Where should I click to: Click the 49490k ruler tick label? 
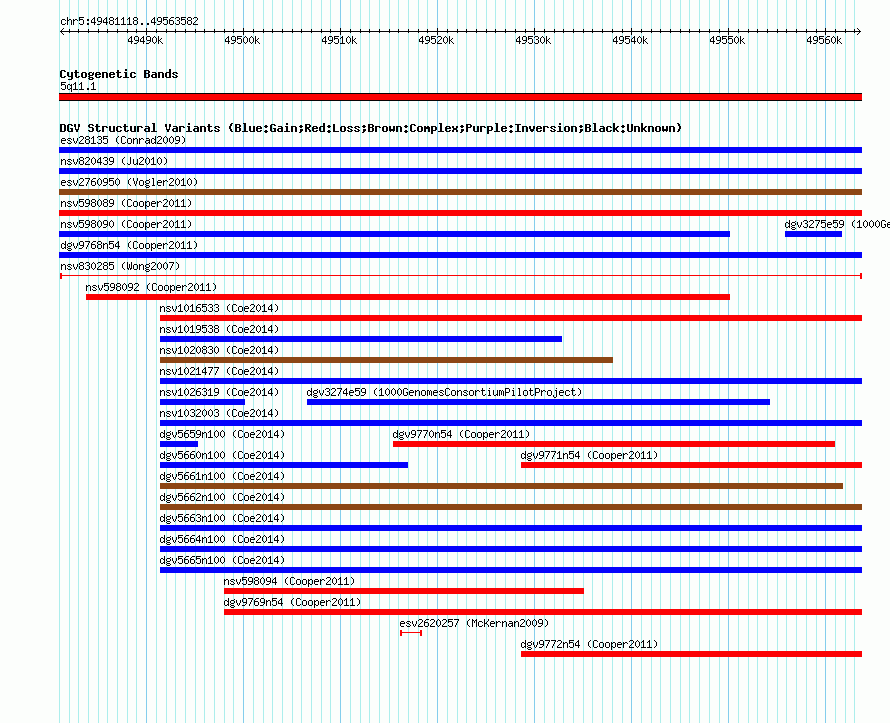pos(145,40)
